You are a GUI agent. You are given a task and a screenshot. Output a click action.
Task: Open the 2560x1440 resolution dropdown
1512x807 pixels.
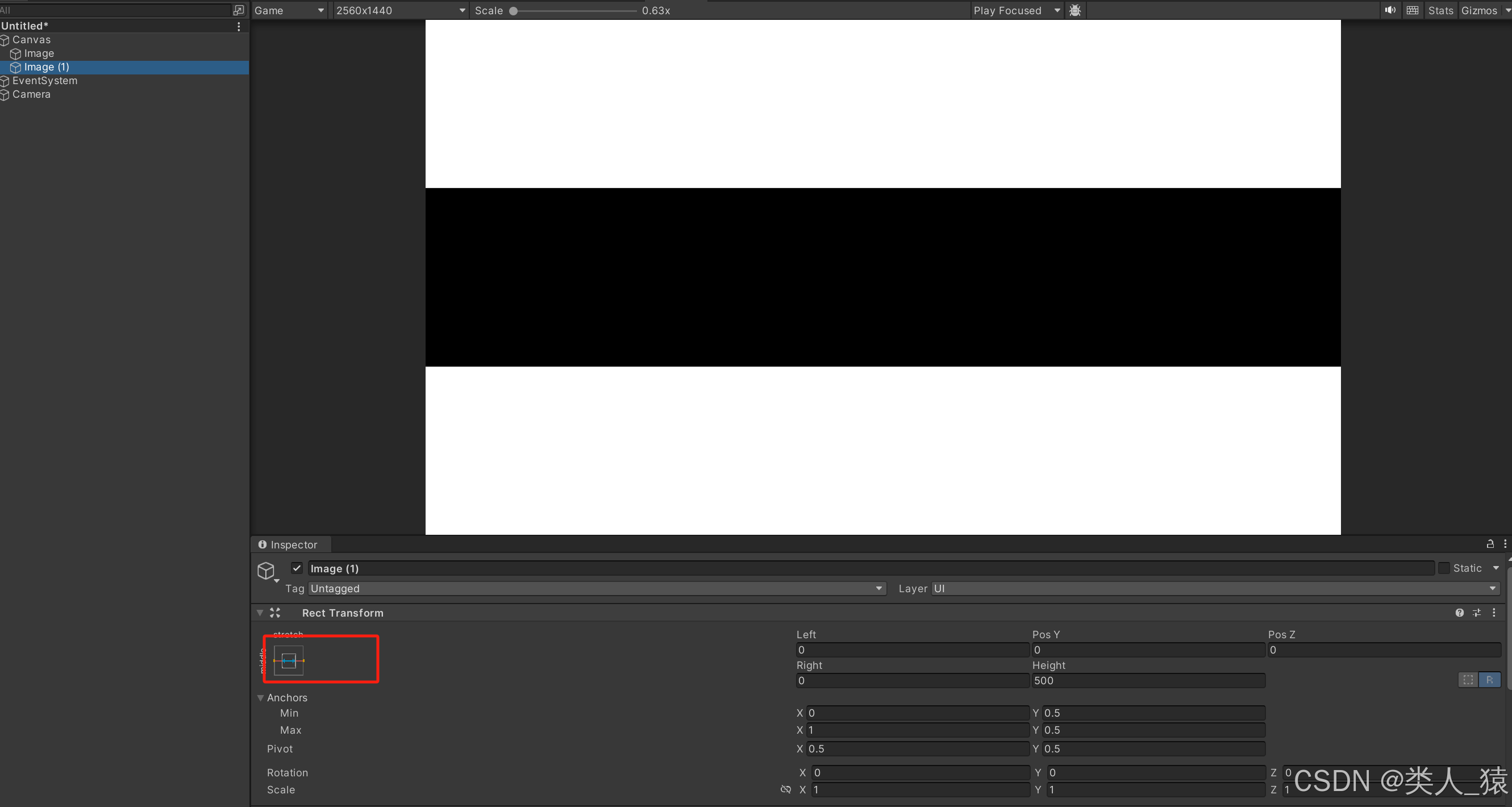(401, 10)
